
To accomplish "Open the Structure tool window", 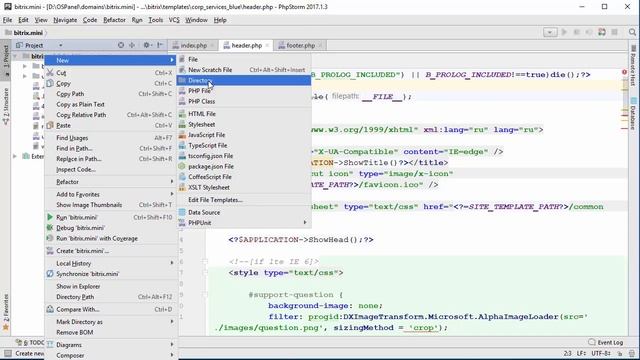I will 6,106.
